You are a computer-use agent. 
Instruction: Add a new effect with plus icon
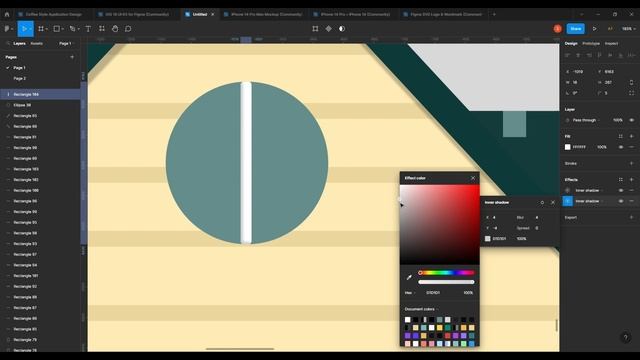[x=631, y=180]
